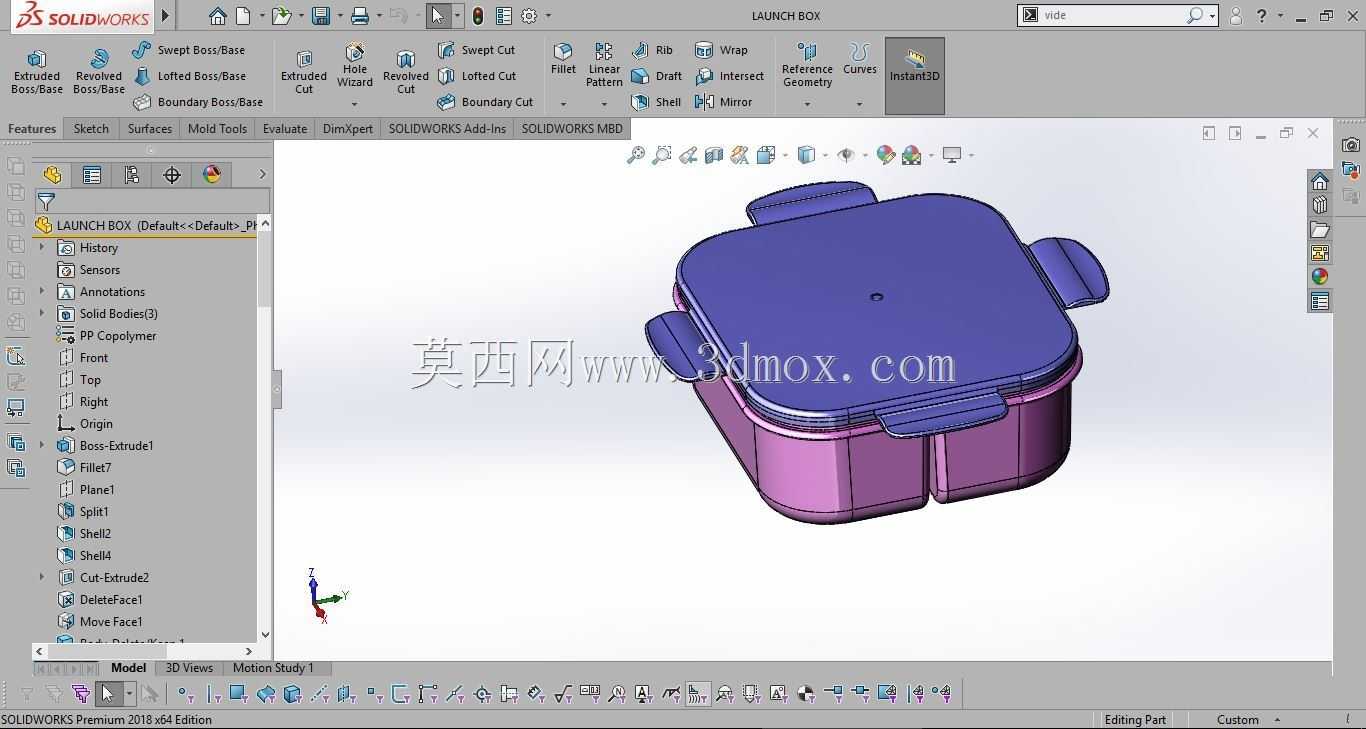Open the Mold Tools tab

(x=217, y=129)
